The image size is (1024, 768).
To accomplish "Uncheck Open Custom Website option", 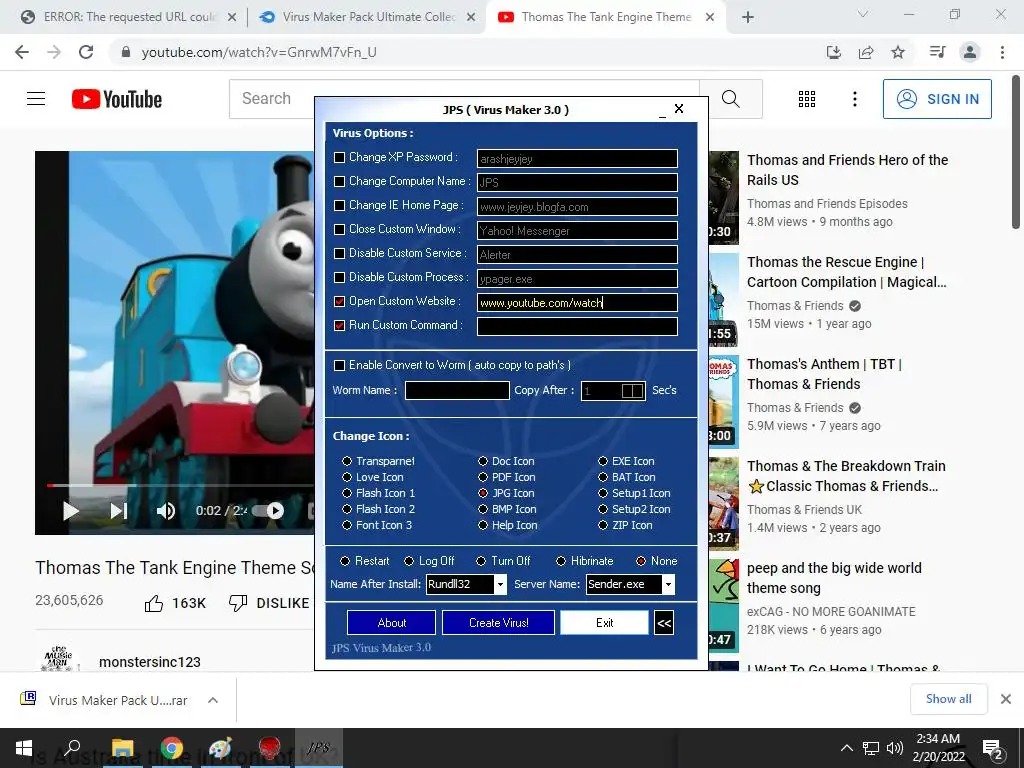I will click(x=340, y=302).
